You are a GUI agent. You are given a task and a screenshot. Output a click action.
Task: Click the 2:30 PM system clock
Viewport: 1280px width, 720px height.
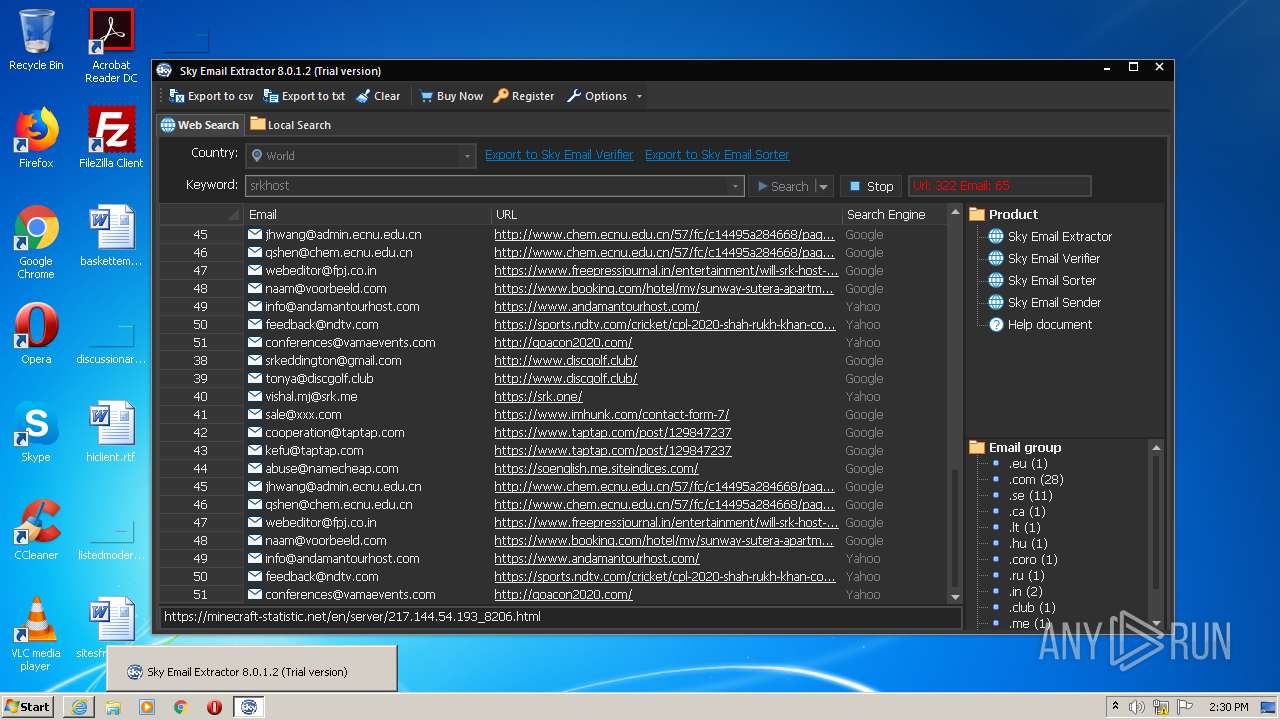point(1228,707)
